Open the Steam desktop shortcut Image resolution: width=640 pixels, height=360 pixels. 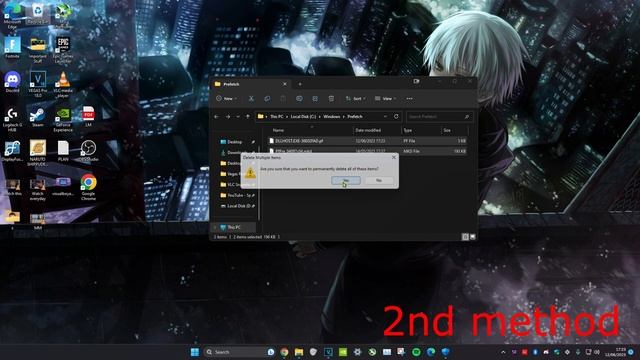click(38, 117)
